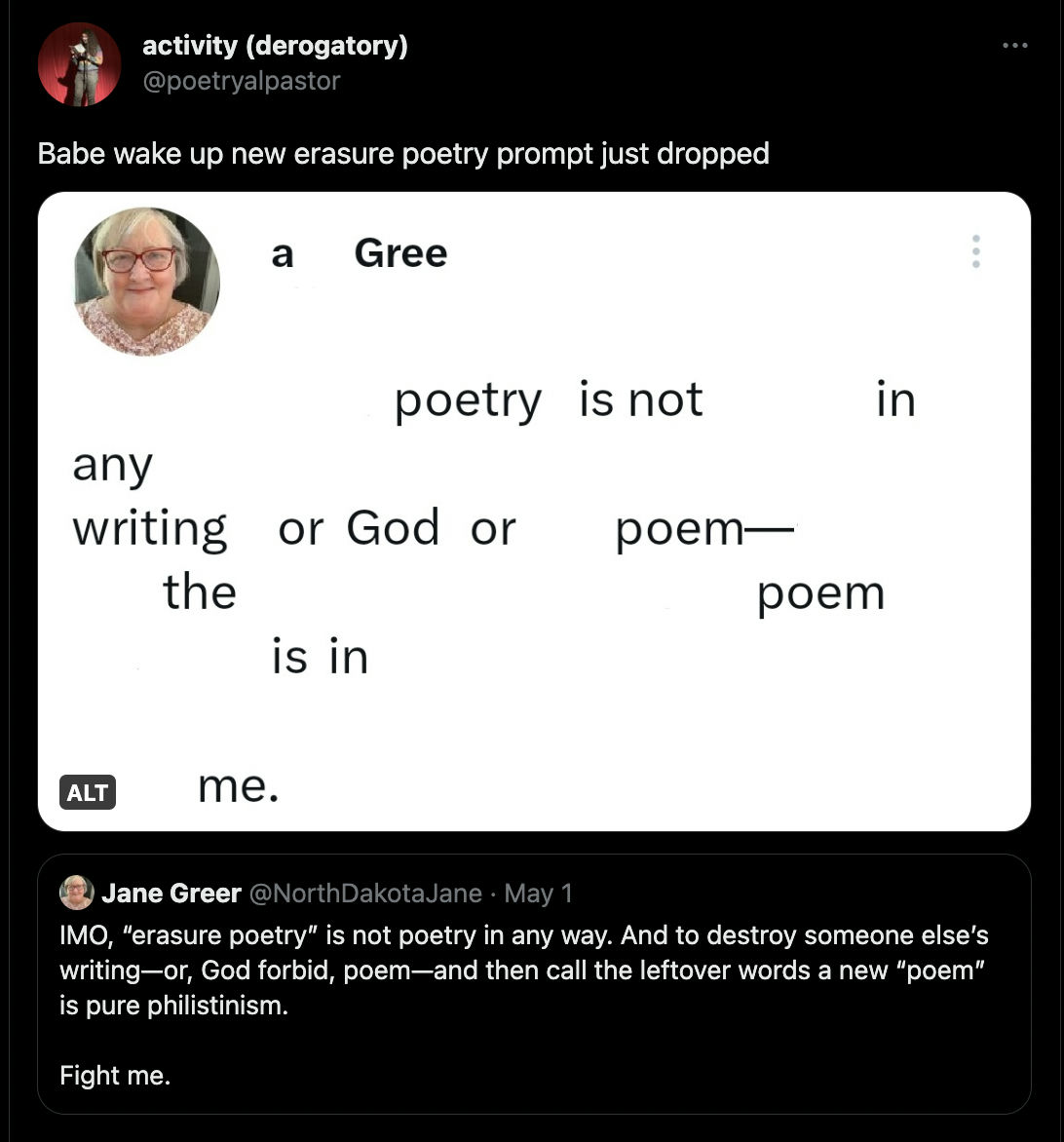
Task: Click the May 1 timestamp
Action: 538,893
